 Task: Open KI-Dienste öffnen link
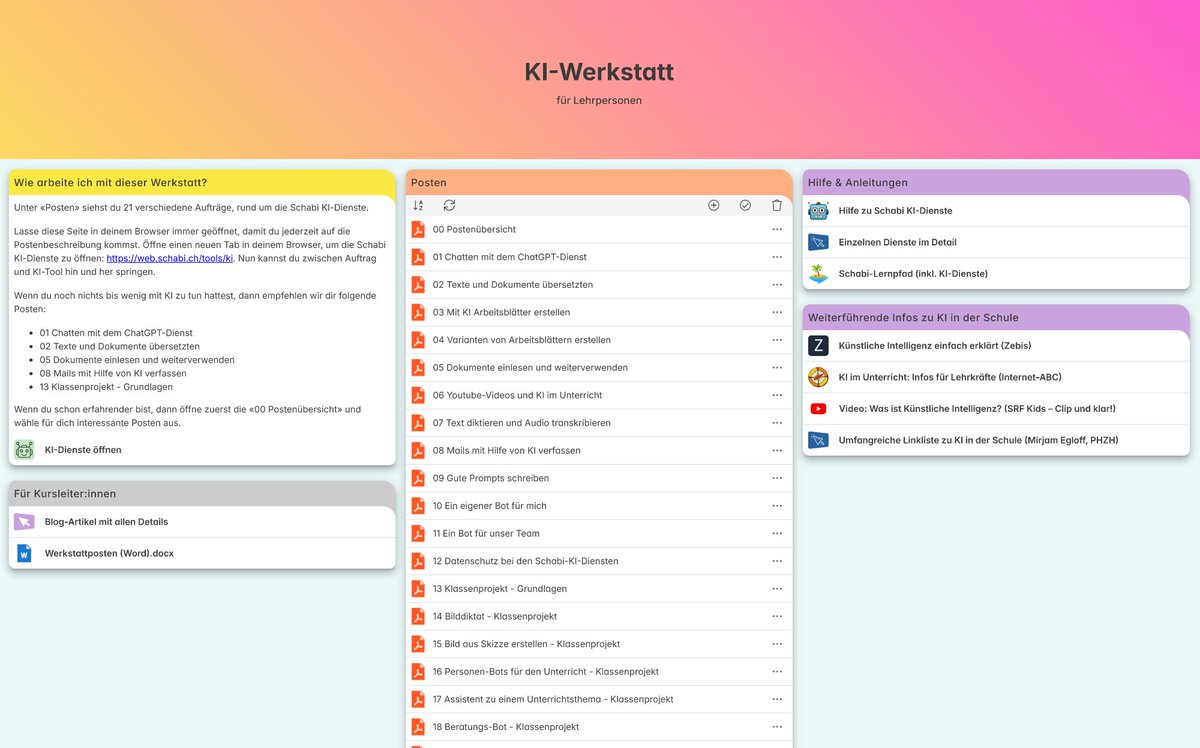83,450
